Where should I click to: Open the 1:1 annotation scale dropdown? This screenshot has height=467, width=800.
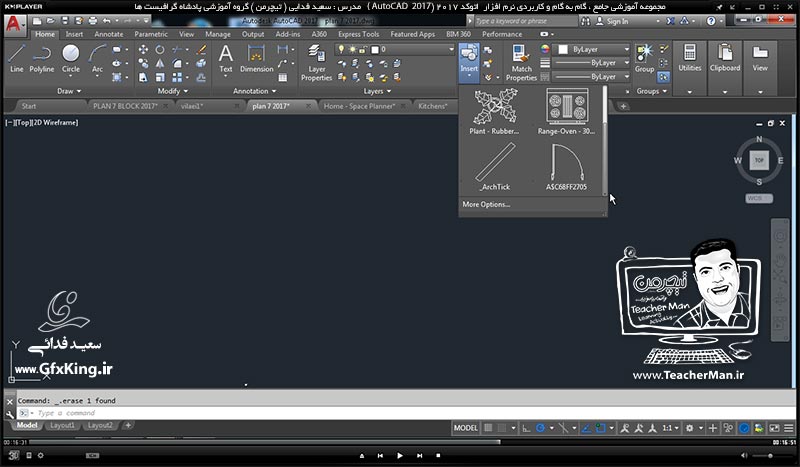point(670,428)
